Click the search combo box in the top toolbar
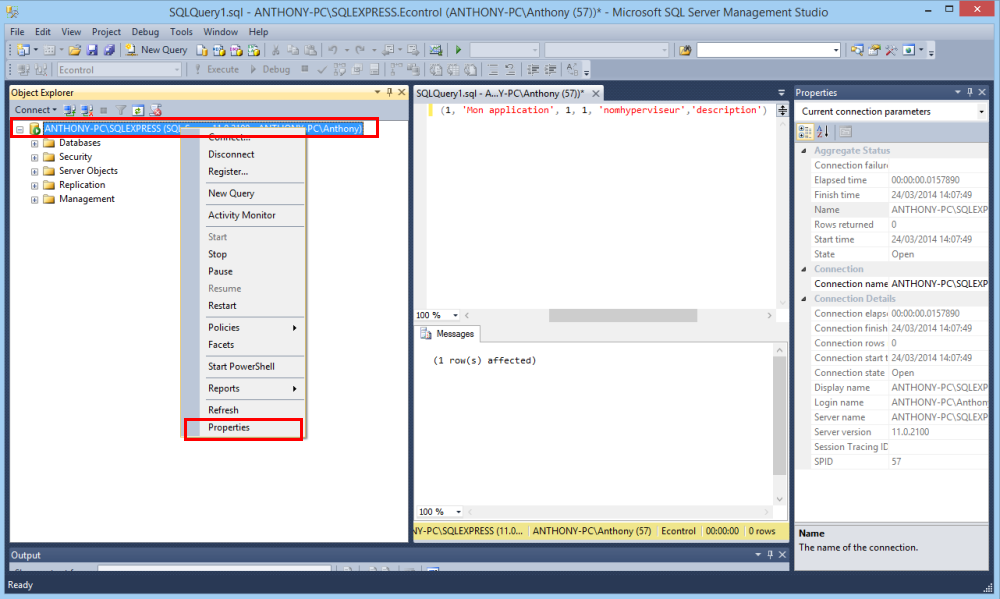Image resolution: width=1000 pixels, height=599 pixels. 768,50
